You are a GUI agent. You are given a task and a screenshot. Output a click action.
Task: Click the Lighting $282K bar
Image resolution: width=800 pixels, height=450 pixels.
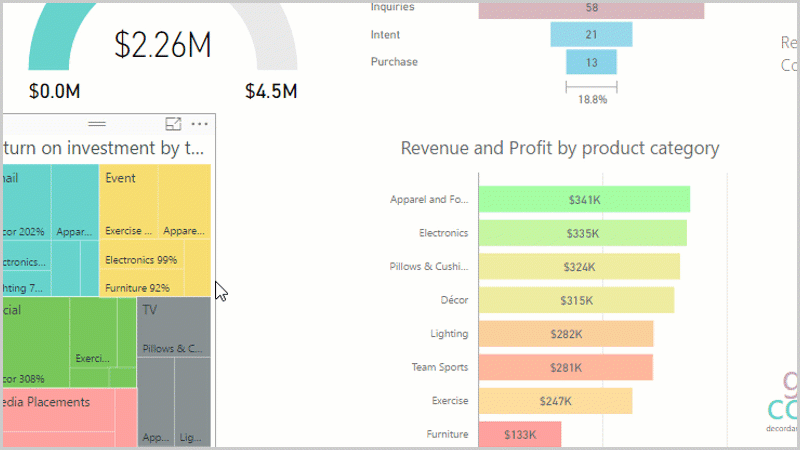click(566, 334)
